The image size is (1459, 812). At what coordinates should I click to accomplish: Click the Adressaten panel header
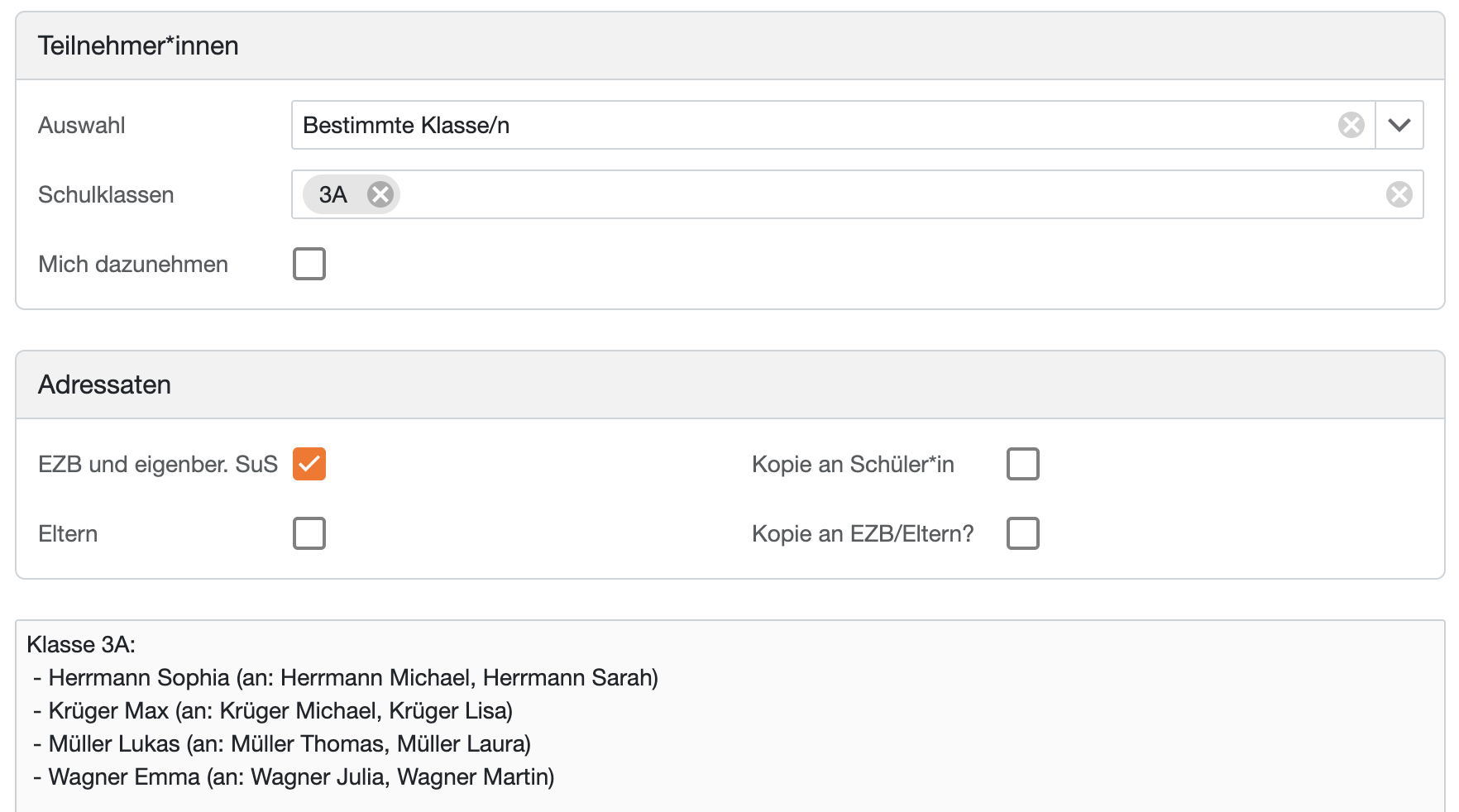(105, 385)
